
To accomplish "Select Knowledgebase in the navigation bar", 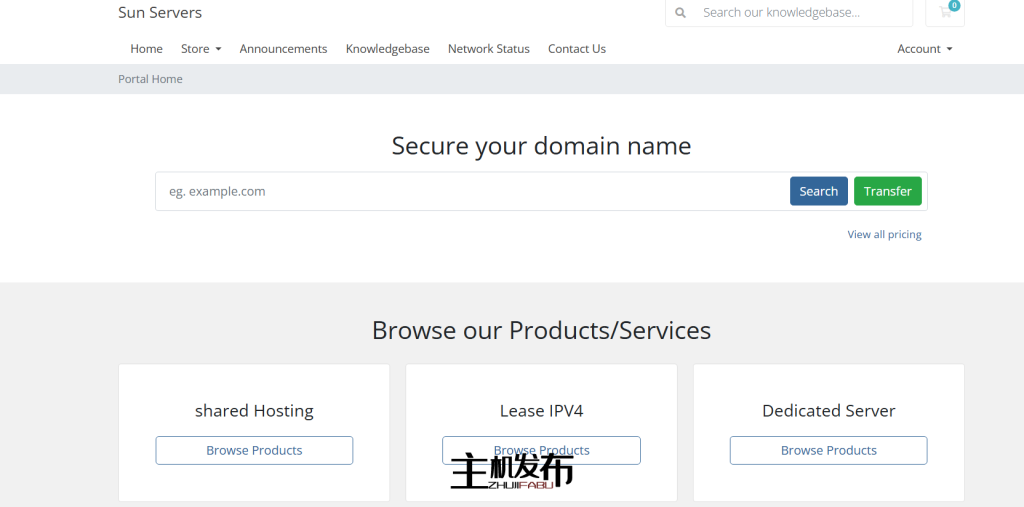I will pos(387,49).
